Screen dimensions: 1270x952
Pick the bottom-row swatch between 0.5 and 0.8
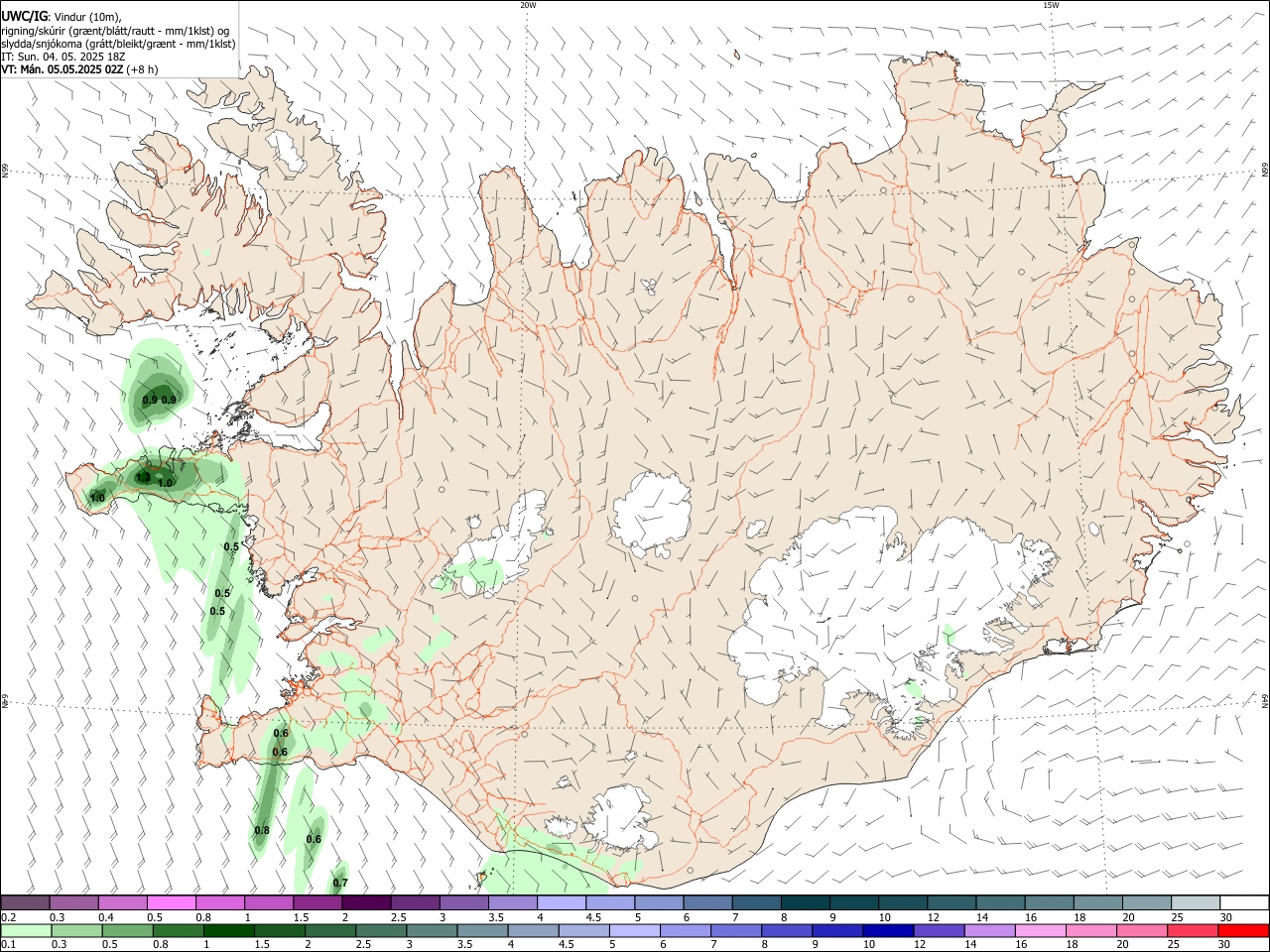click(127, 931)
